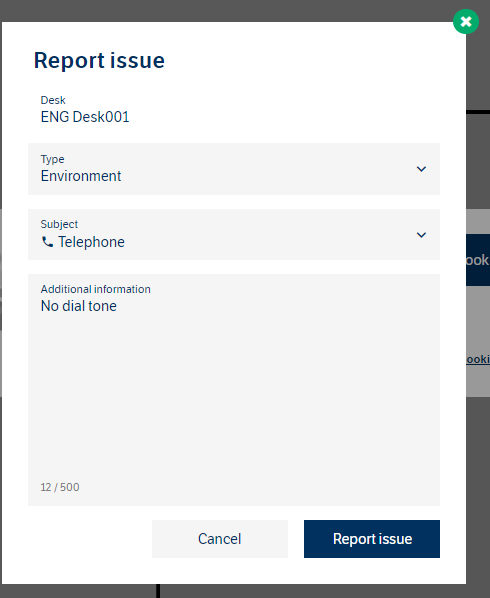The height and width of the screenshot is (598, 490).
Task: Click the ENG Desk001 desk name
Action: (85, 117)
